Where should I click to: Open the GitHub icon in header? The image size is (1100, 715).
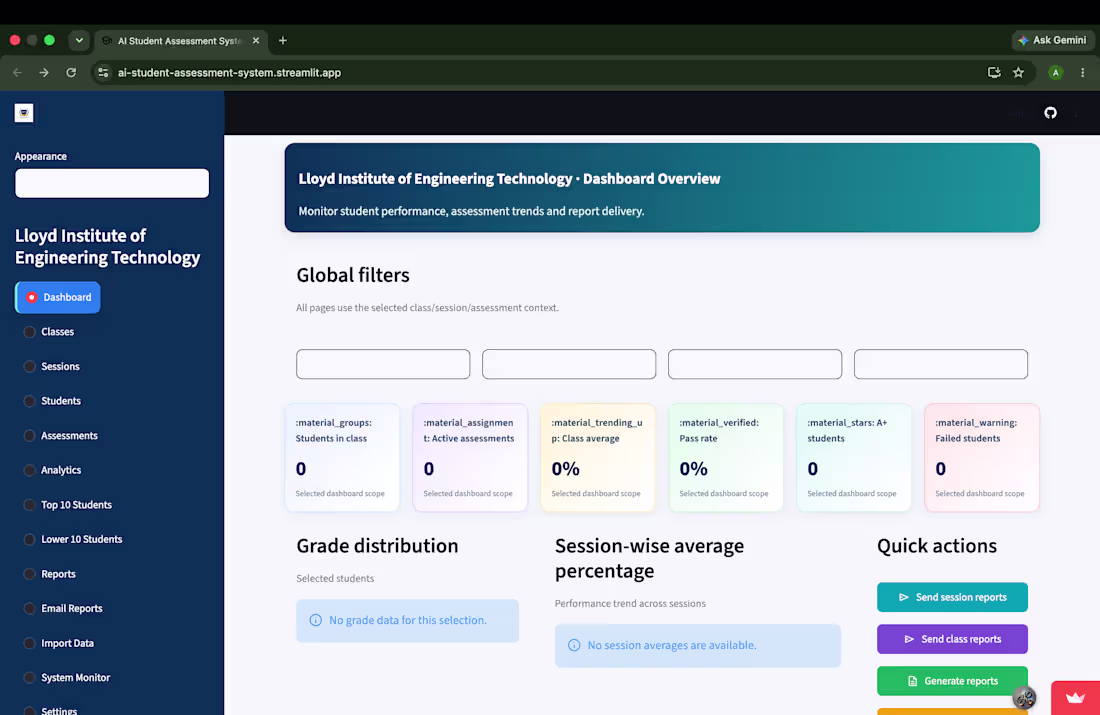coord(1050,113)
